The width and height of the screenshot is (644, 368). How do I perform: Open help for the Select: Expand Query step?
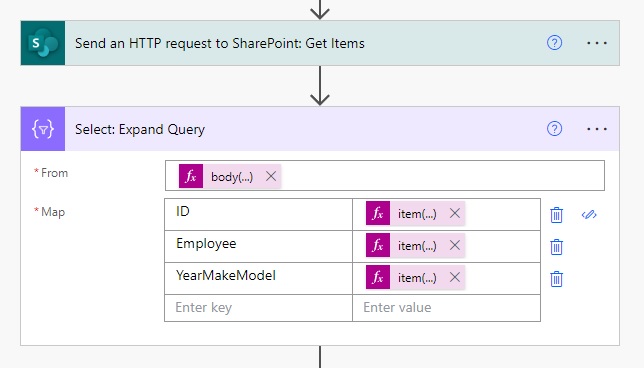click(x=554, y=129)
